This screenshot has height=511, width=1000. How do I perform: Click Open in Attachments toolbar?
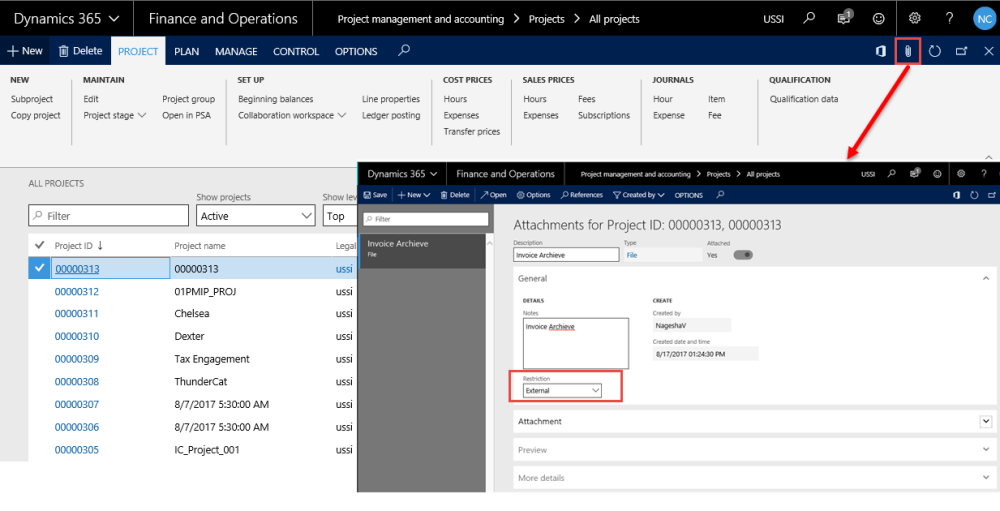coord(494,195)
